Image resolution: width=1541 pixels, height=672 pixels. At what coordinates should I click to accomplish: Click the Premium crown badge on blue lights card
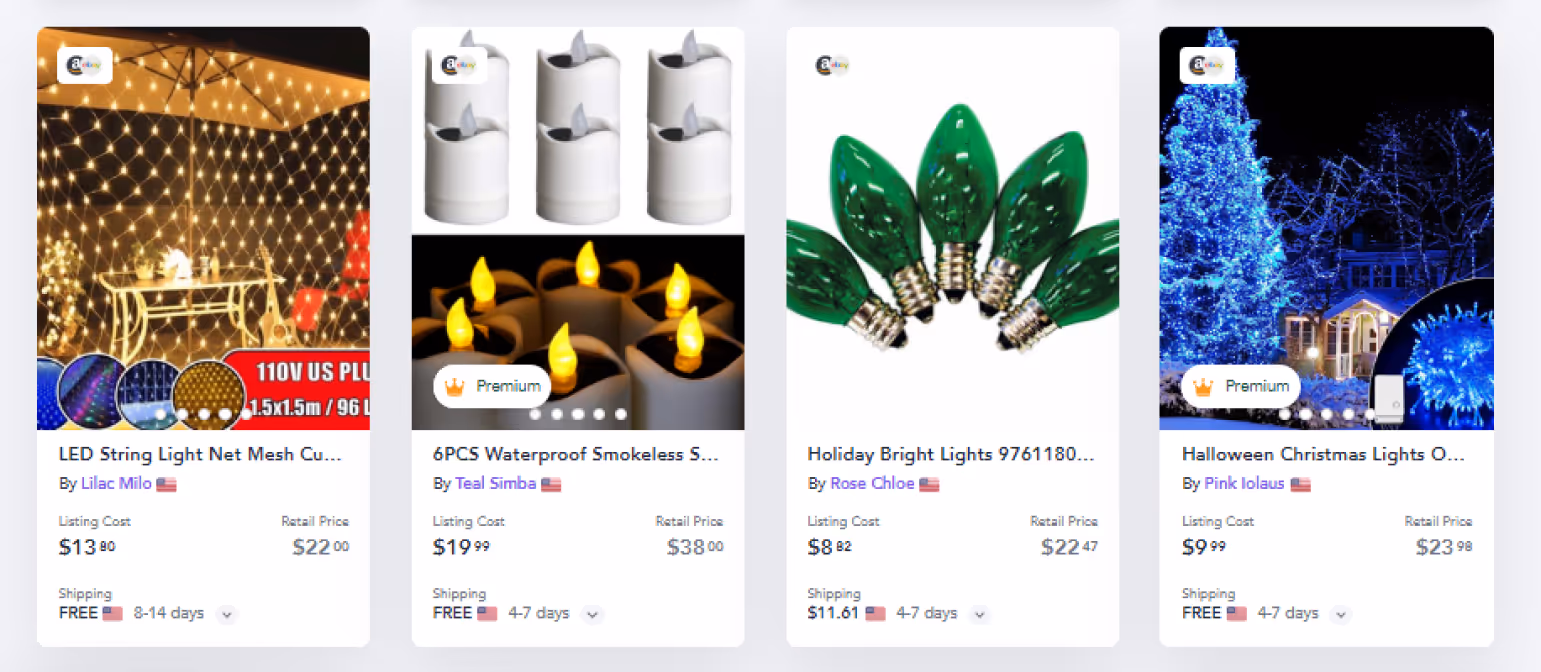pyautogui.click(x=1241, y=386)
